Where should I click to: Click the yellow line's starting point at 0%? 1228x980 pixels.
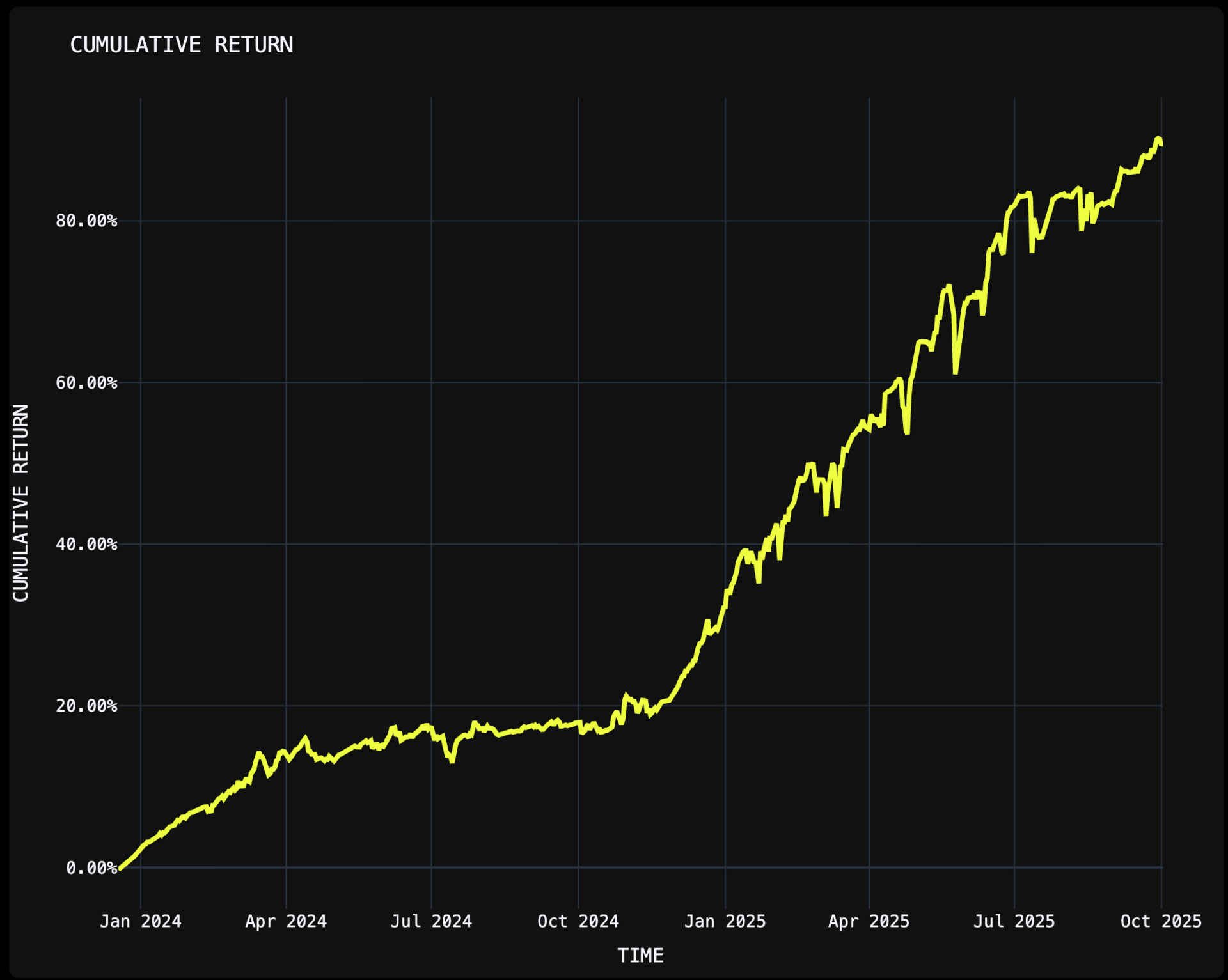coord(120,869)
